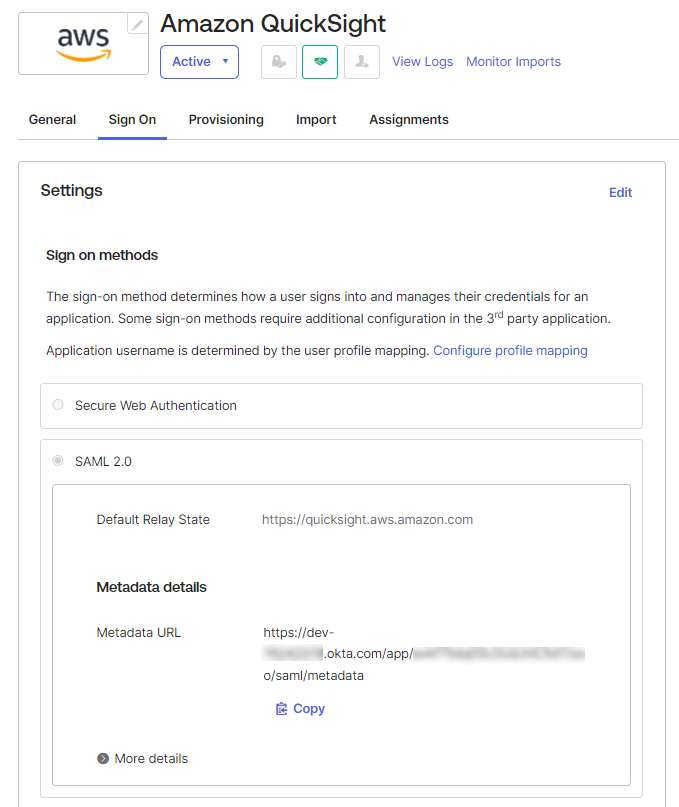Go to the Import tab
The height and width of the screenshot is (807, 679).
tap(316, 119)
